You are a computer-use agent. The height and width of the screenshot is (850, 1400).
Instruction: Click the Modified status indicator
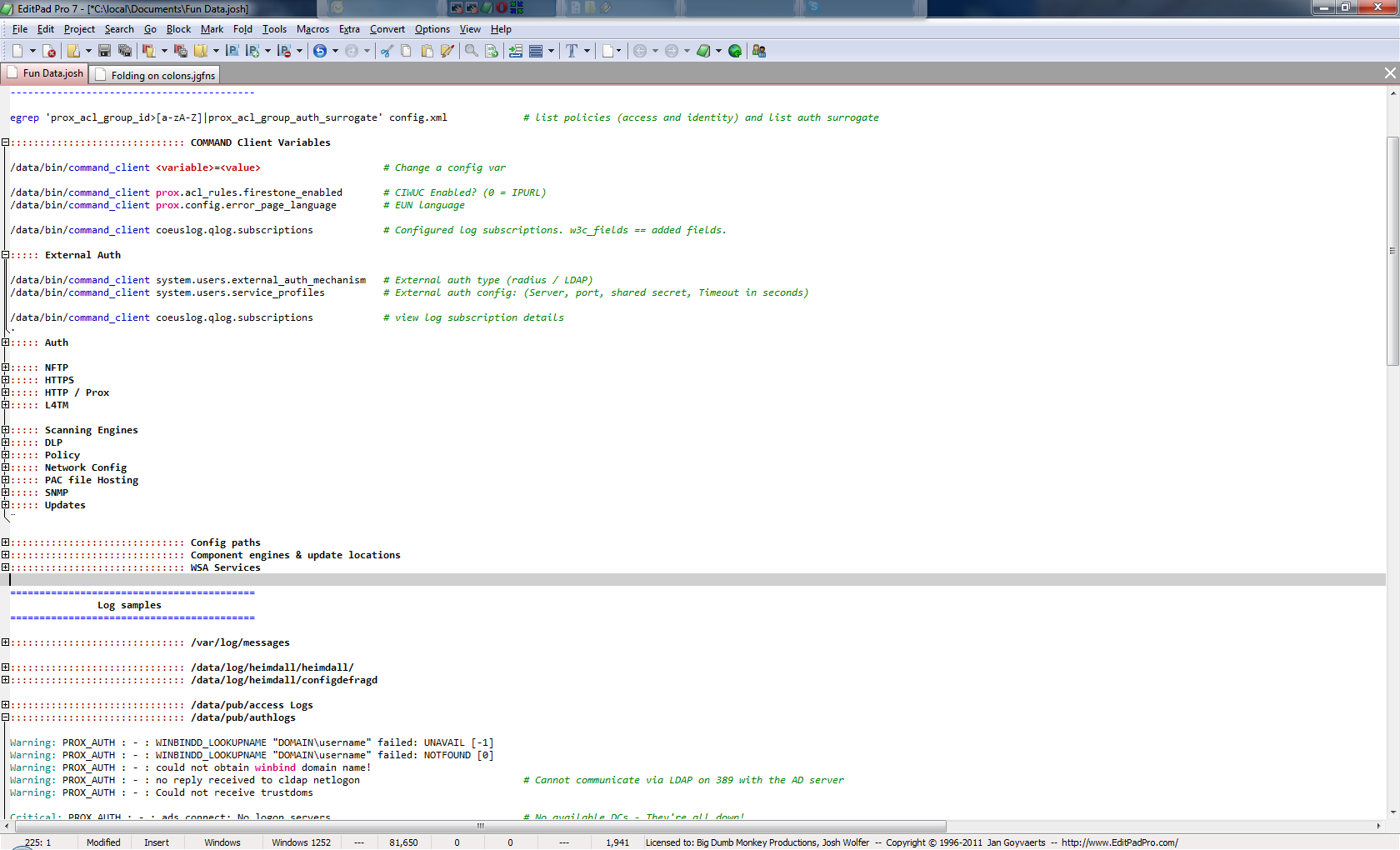(x=103, y=842)
